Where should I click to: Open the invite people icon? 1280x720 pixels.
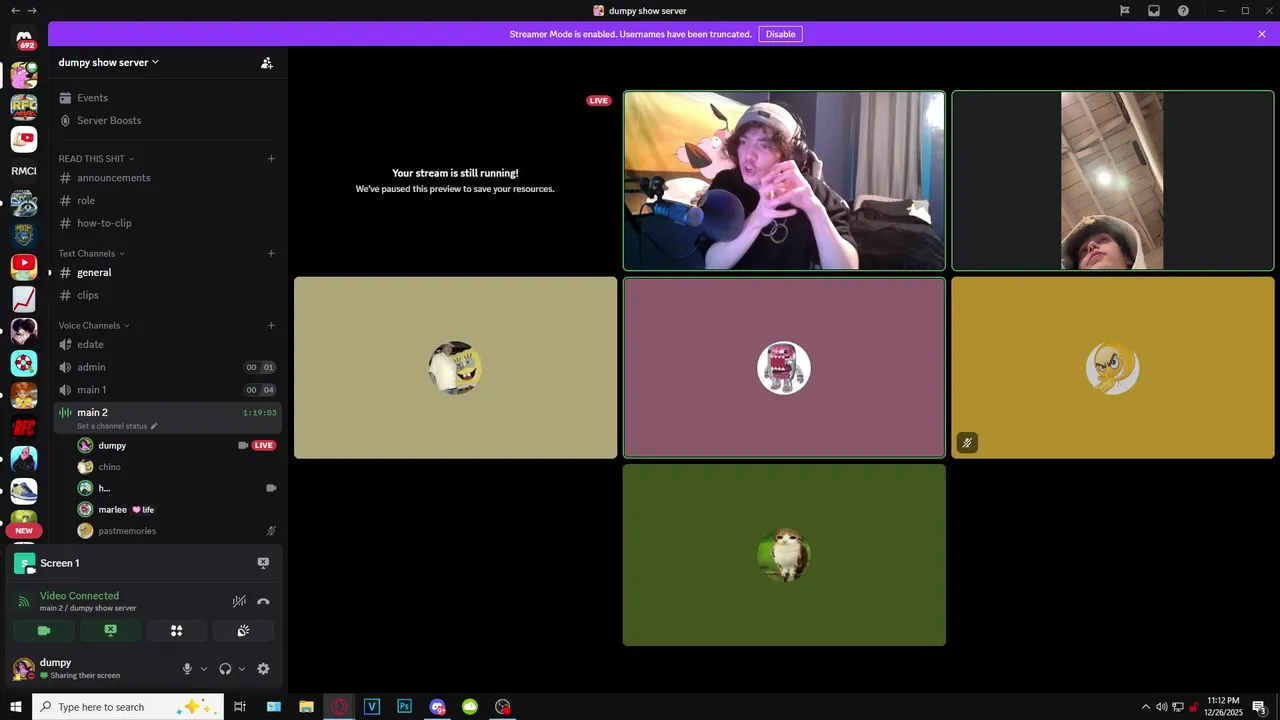click(x=267, y=63)
